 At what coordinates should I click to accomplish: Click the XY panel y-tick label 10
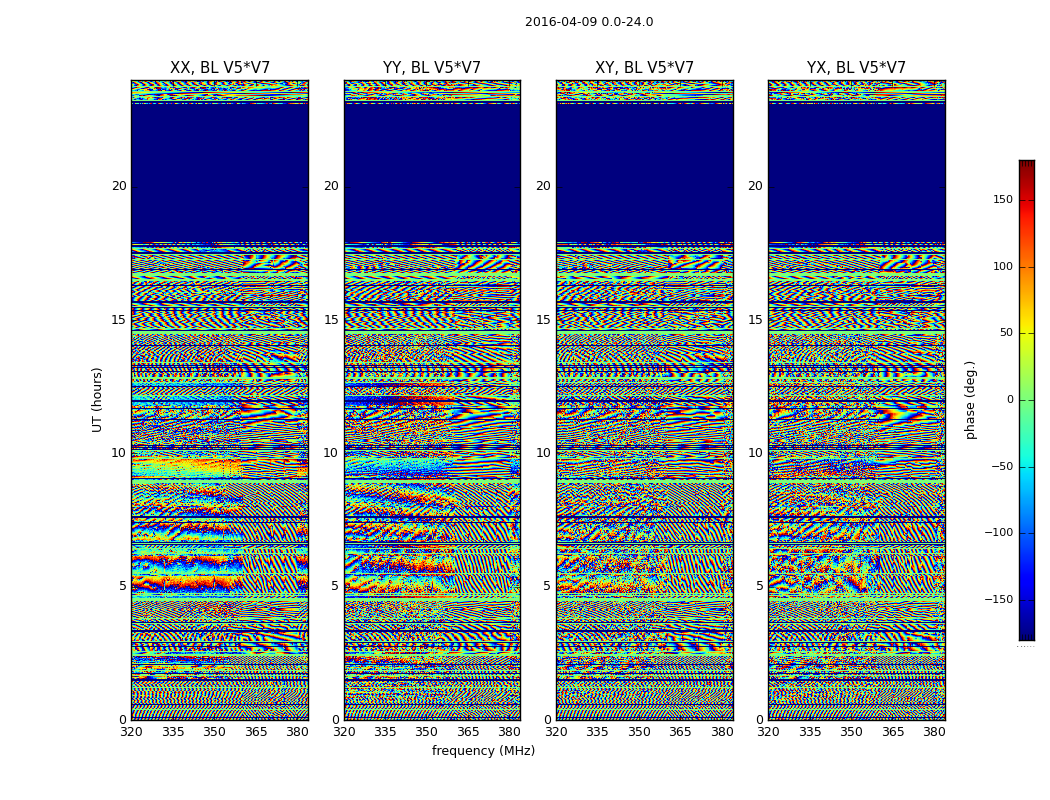[x=543, y=453]
